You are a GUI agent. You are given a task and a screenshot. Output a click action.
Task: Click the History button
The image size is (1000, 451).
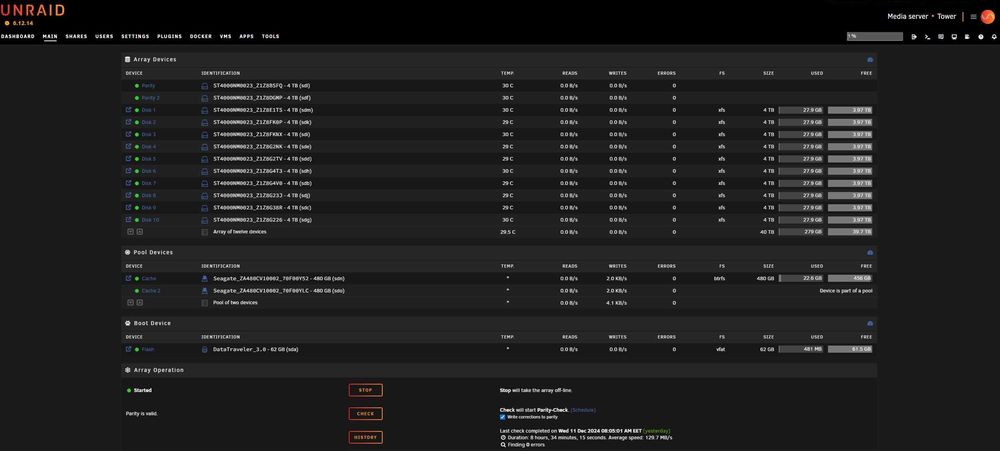click(365, 438)
